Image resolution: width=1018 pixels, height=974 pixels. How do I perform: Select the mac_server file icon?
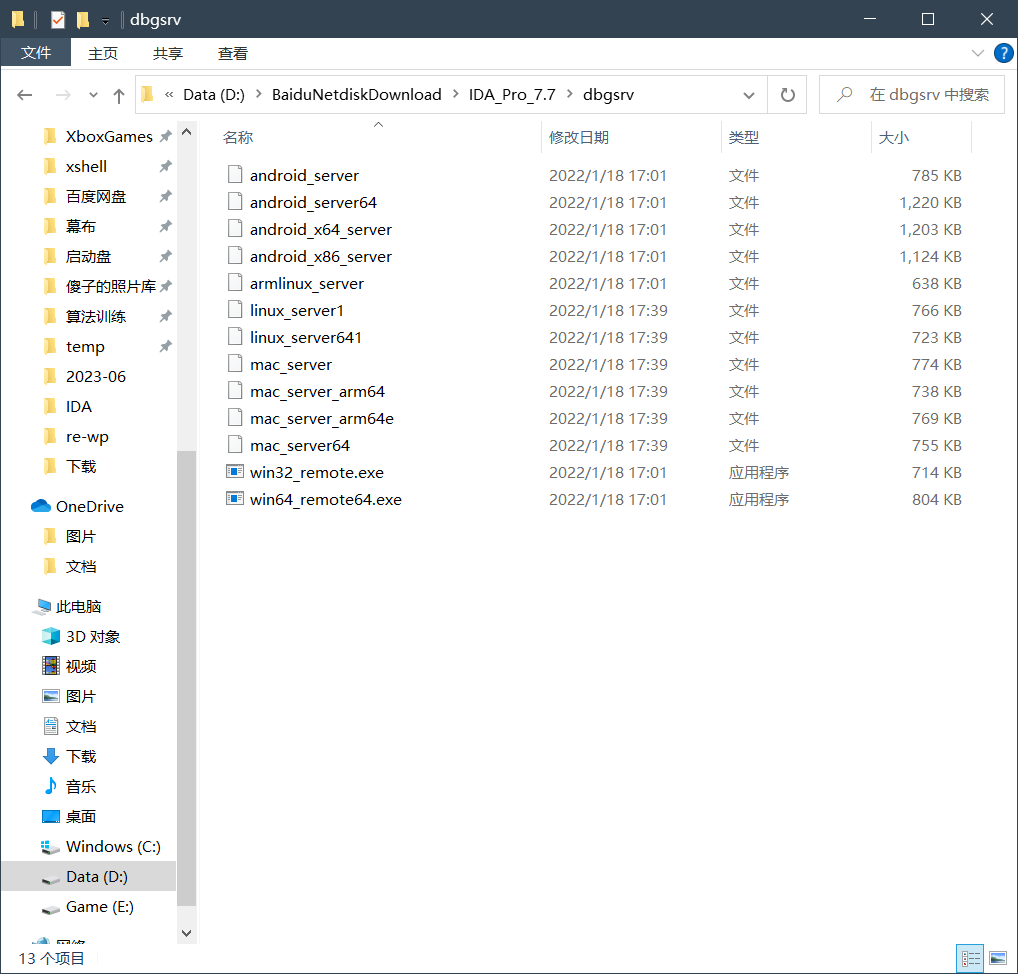235,364
